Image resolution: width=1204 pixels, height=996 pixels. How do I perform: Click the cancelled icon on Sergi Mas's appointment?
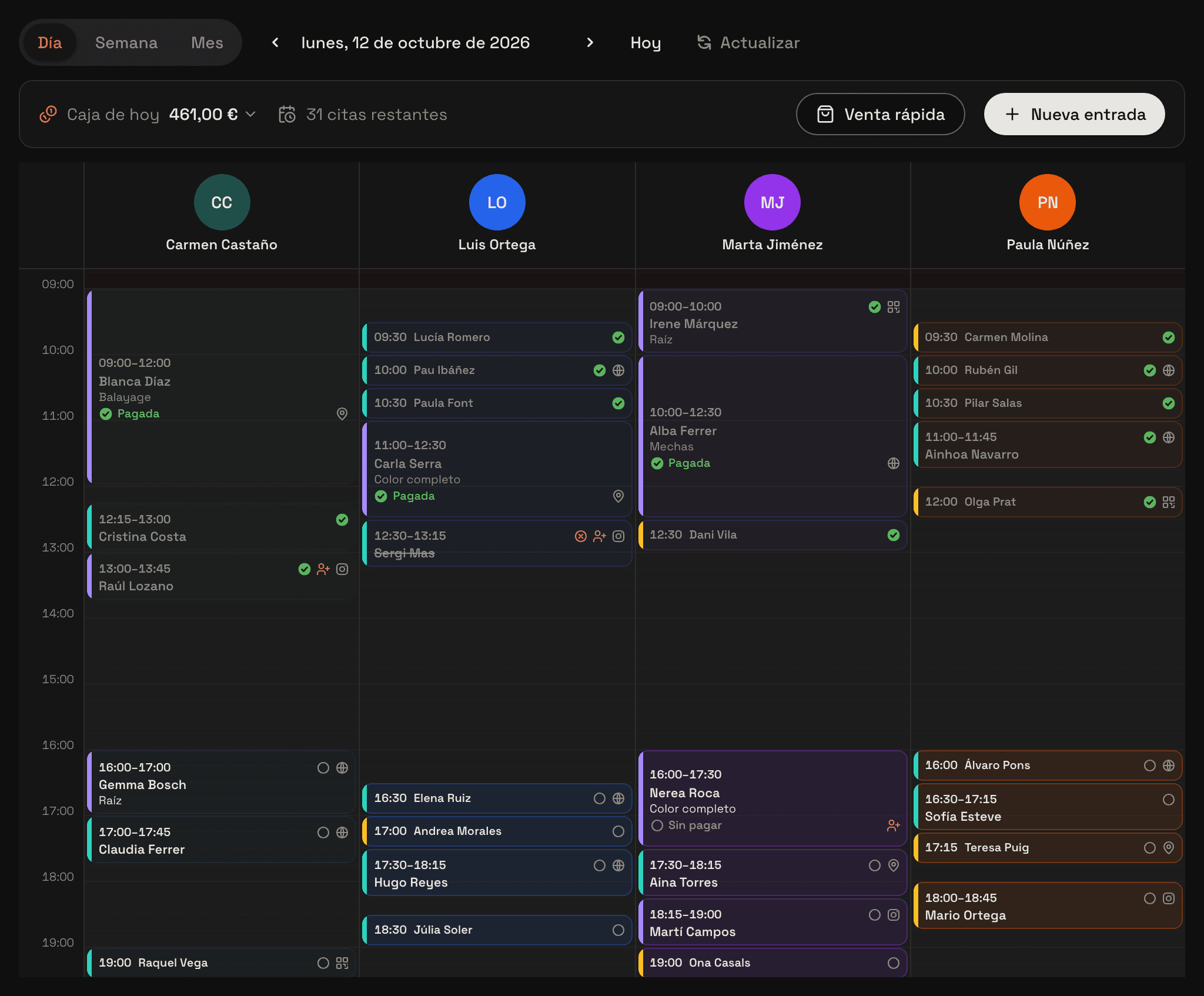(581, 536)
